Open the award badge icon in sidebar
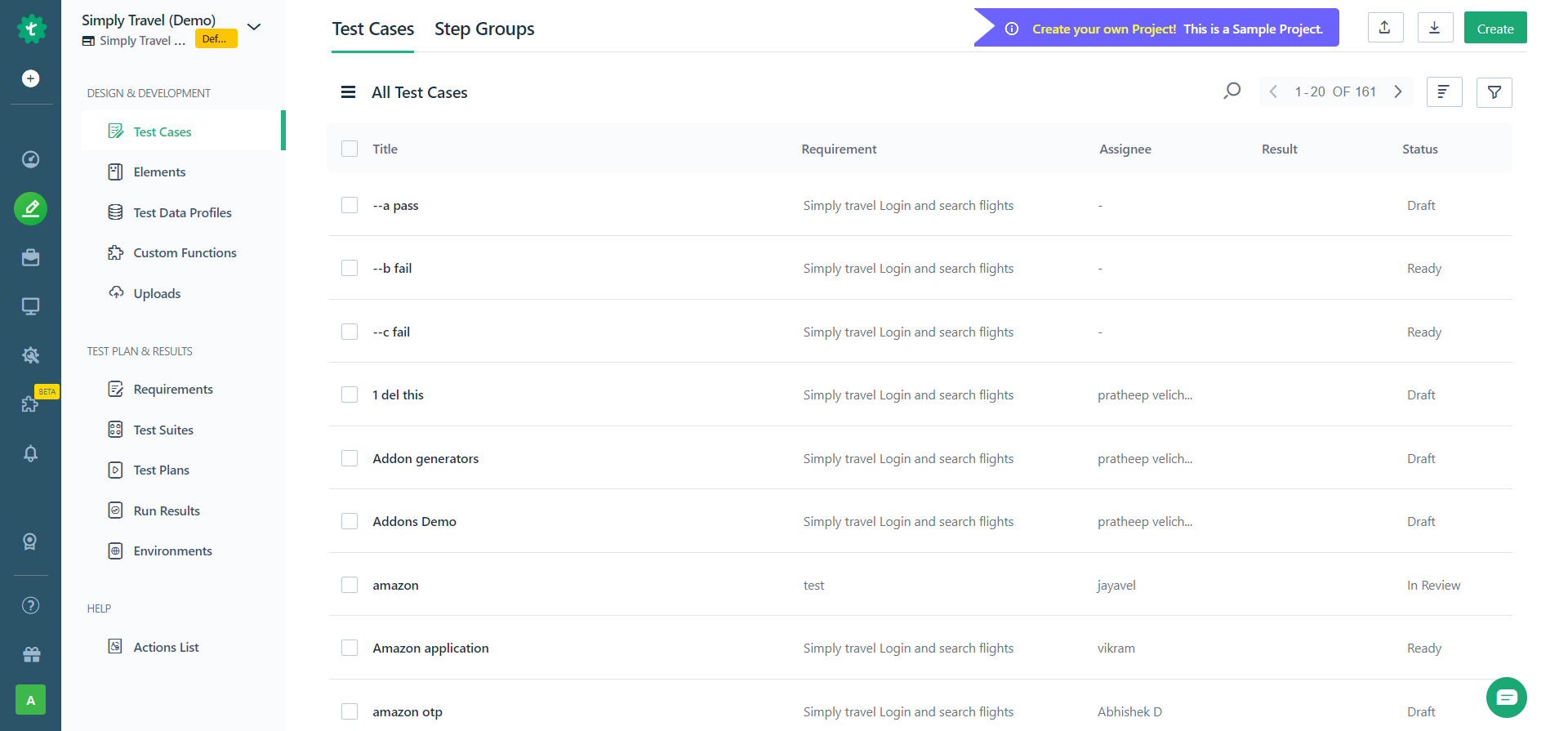1568x731 pixels. 31,542
